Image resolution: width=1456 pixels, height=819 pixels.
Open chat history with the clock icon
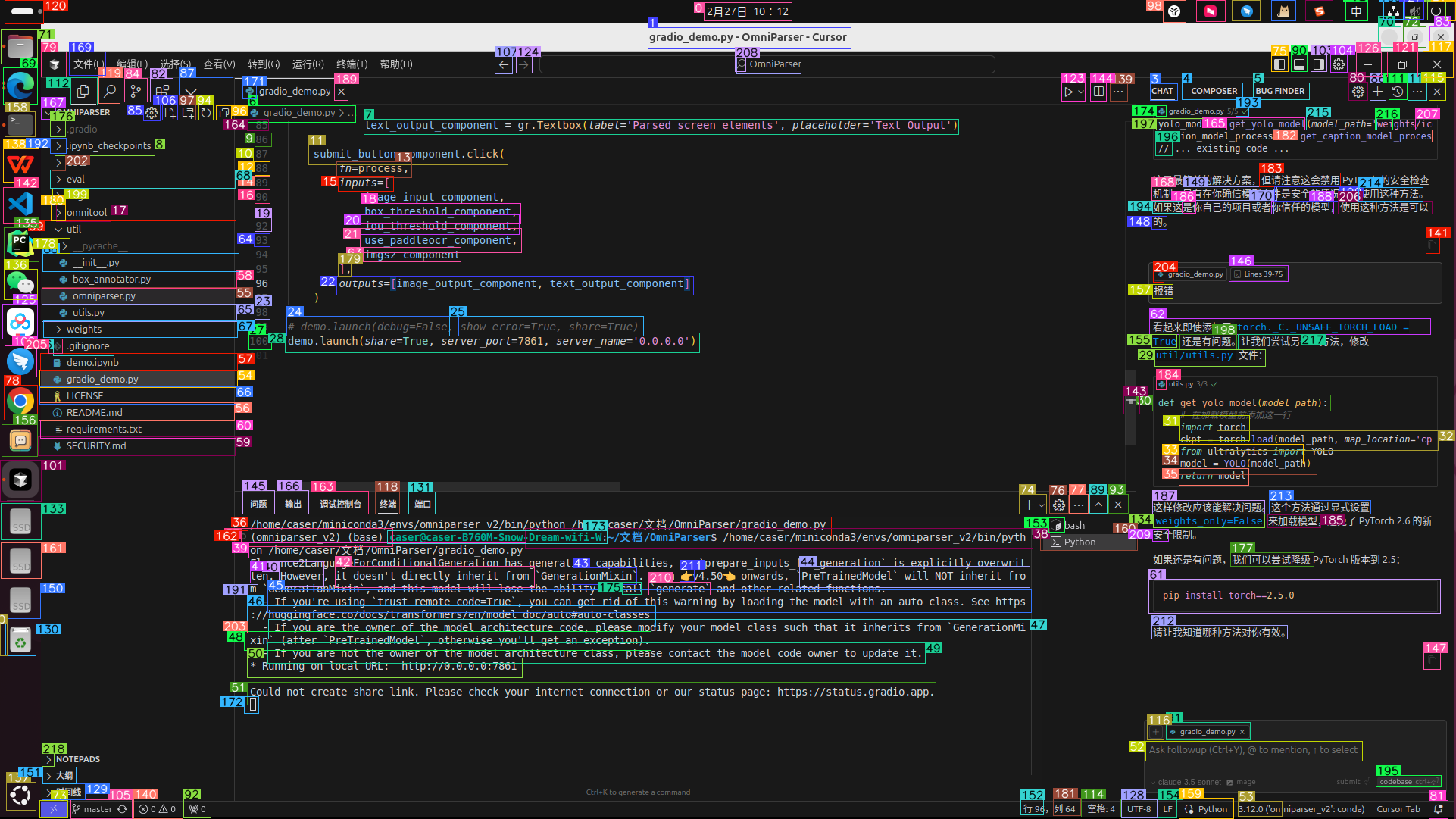(x=1398, y=92)
